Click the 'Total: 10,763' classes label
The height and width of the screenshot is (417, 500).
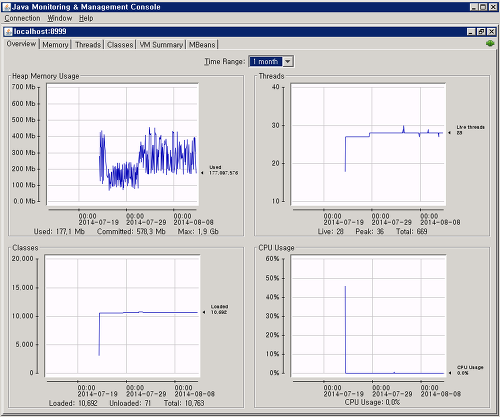tap(184, 403)
